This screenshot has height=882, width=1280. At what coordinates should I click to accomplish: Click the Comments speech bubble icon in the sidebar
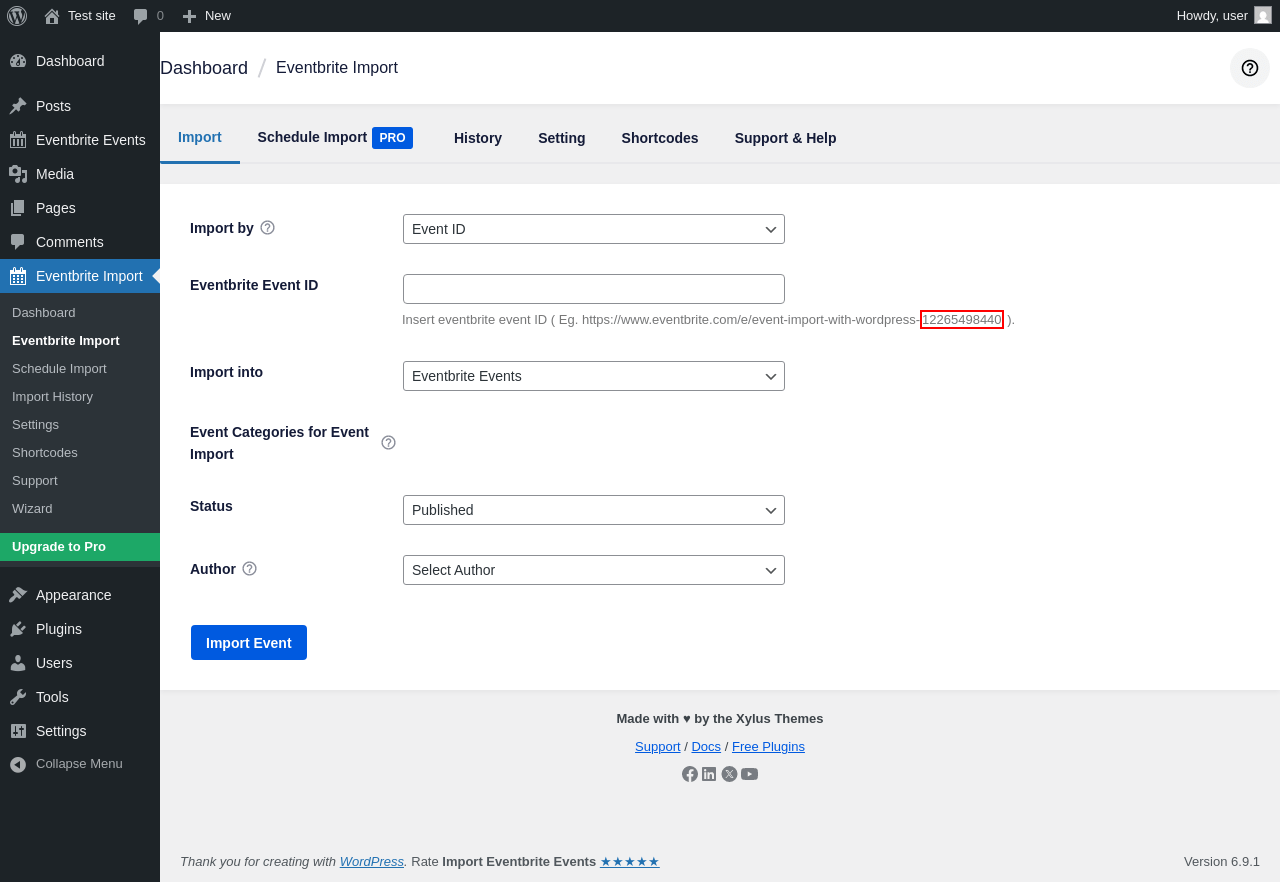point(18,242)
